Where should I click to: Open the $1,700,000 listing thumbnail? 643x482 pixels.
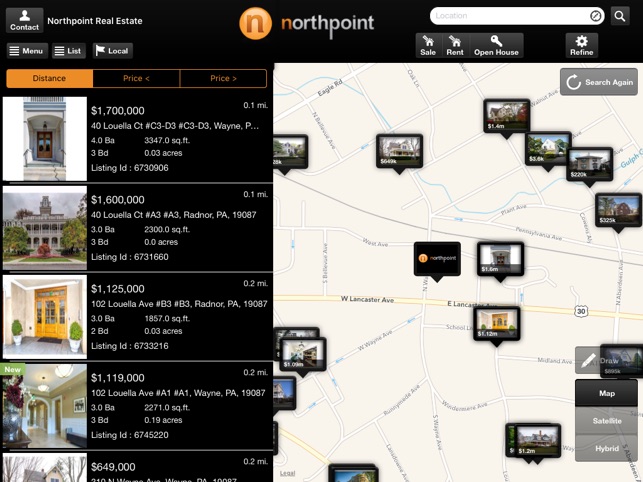(x=45, y=139)
